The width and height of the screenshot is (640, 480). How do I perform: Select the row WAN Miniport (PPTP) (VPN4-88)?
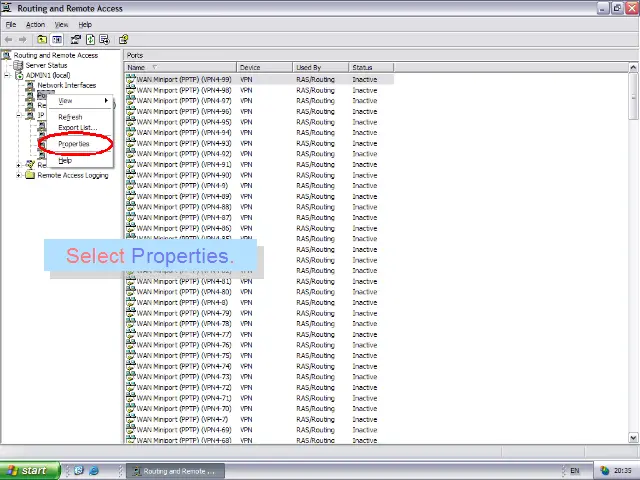[260, 207]
